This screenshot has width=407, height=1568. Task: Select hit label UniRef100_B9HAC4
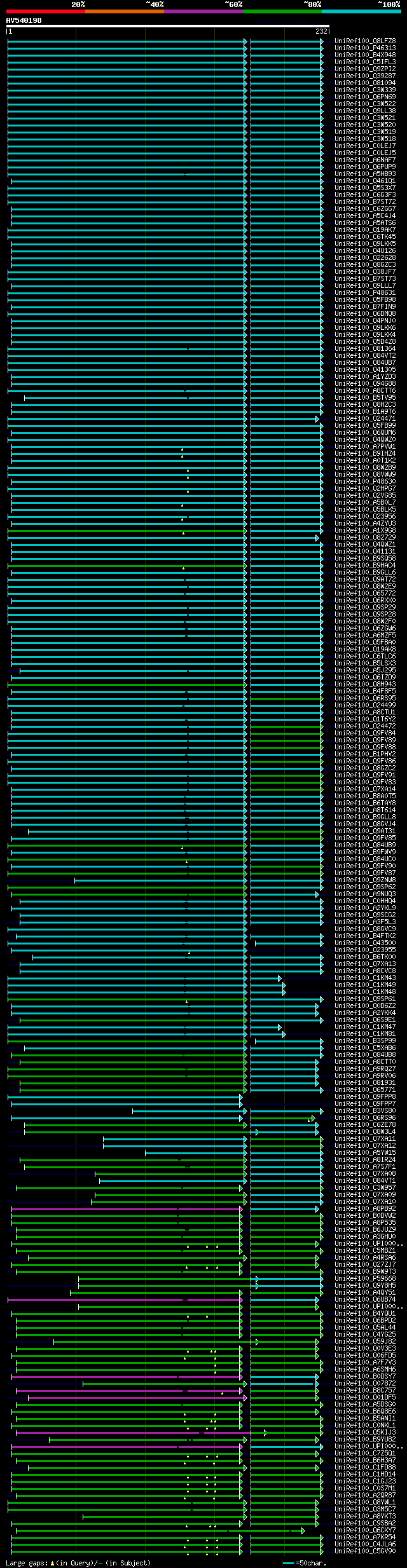pos(365,565)
